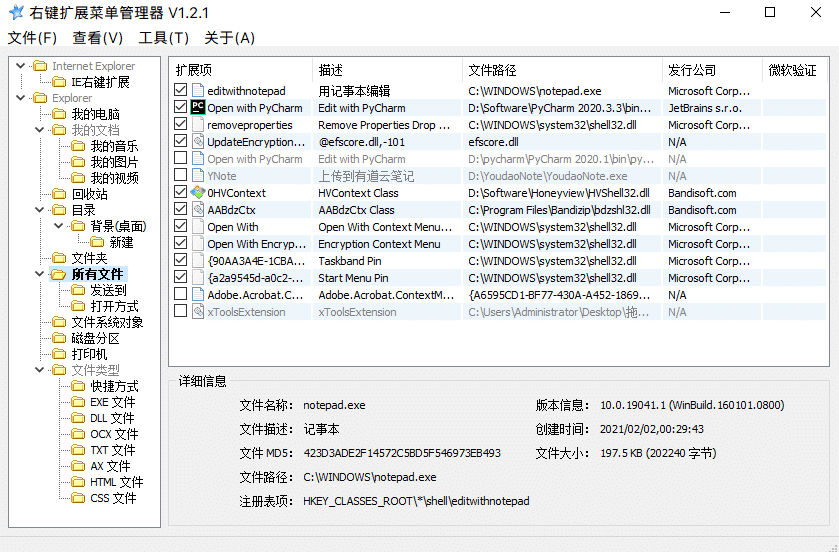
Task: Collapse the Explorer tree node
Action: pos(20,98)
